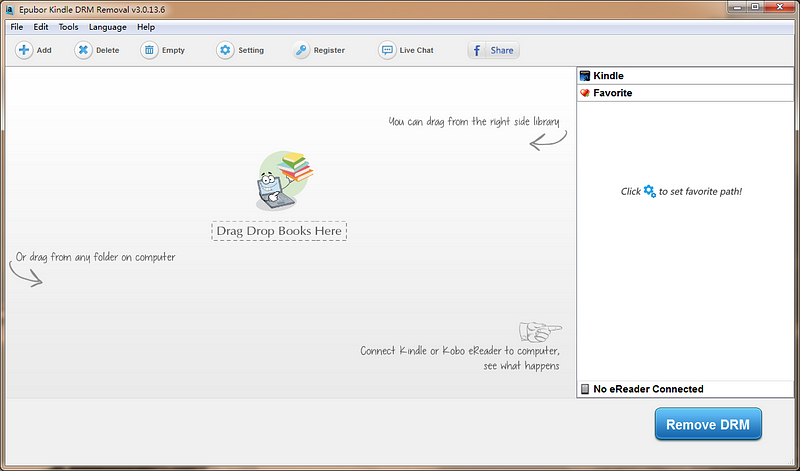The width and height of the screenshot is (800, 471).
Task: Click the Setting toolbar label
Action: pos(251,50)
